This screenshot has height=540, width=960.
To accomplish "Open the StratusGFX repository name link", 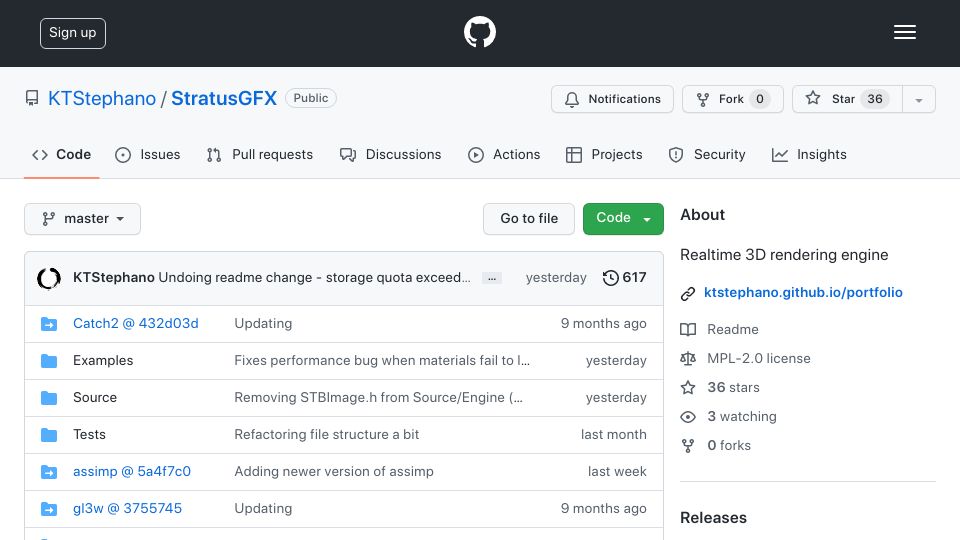I will (224, 99).
